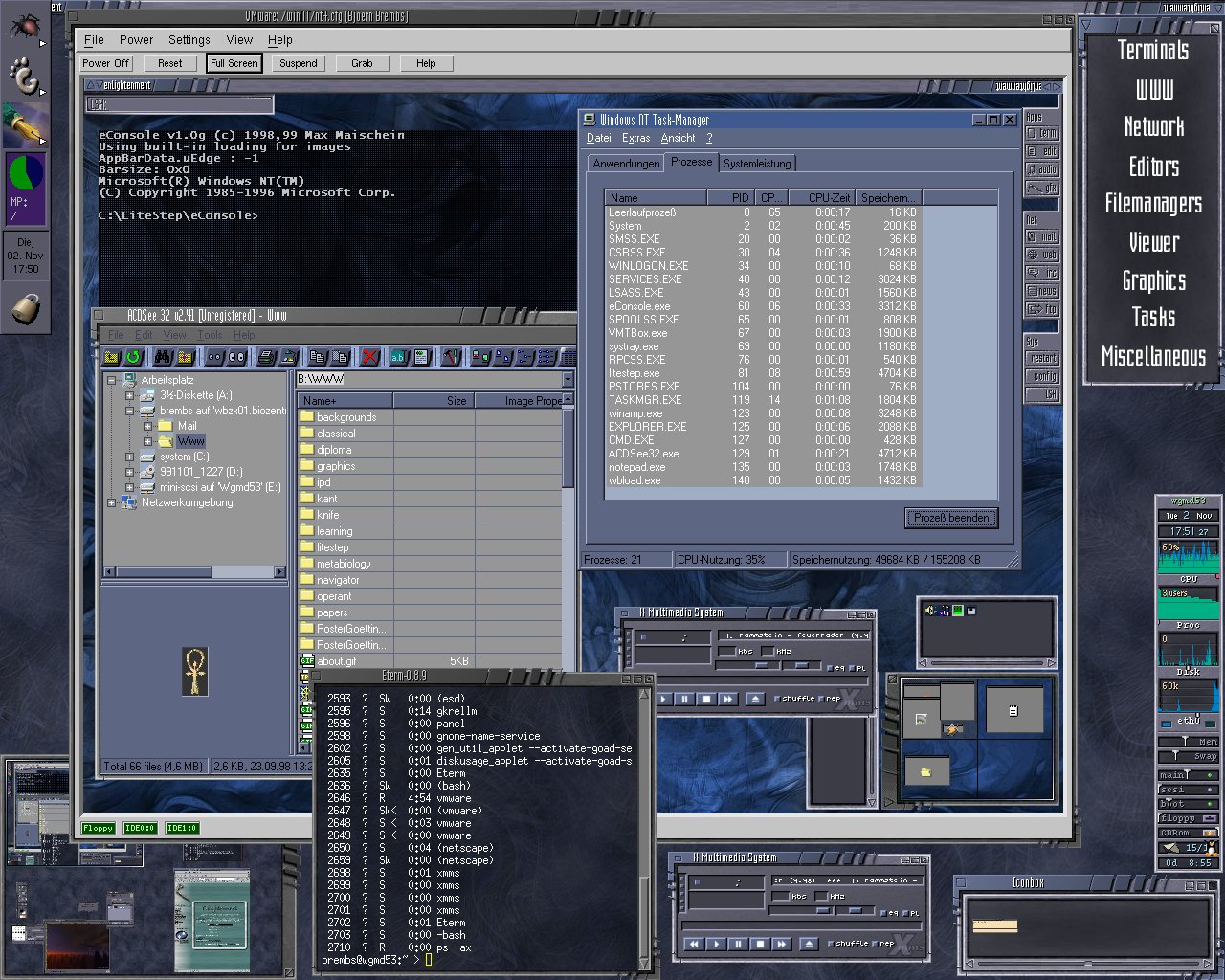Screen dimensions: 1225x980
Task: Select the backgrounds folder in file list
Action: coord(345,417)
